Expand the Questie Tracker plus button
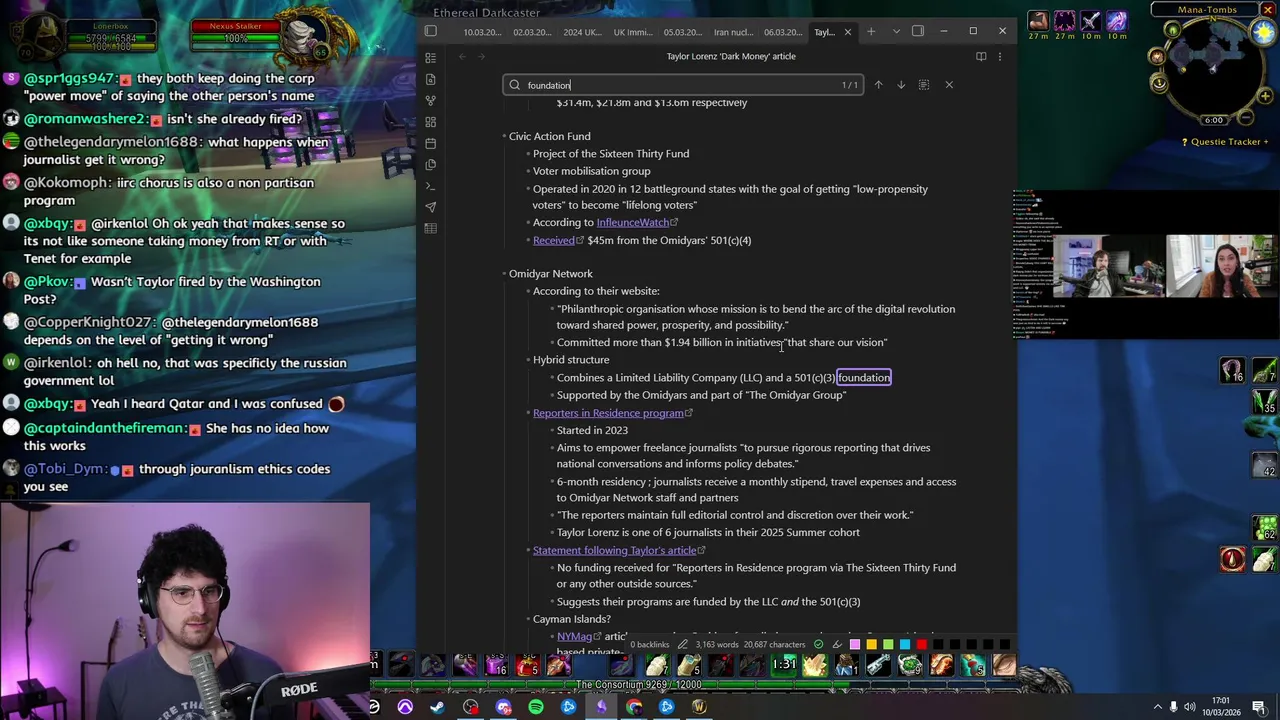 pyautogui.click(x=1265, y=142)
